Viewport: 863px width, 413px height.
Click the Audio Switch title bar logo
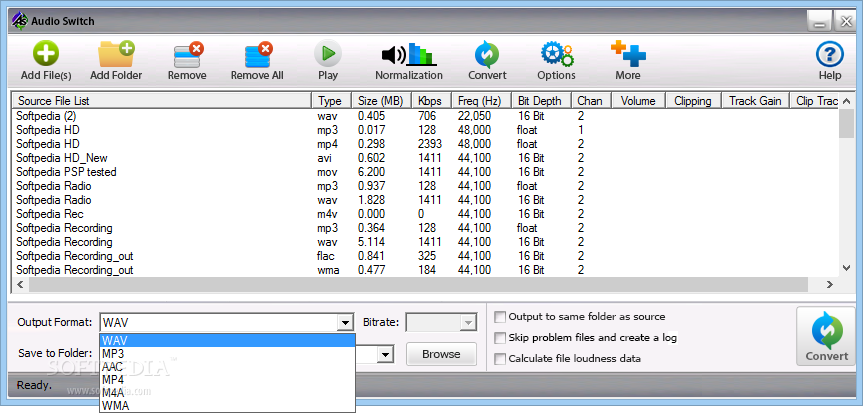point(20,21)
